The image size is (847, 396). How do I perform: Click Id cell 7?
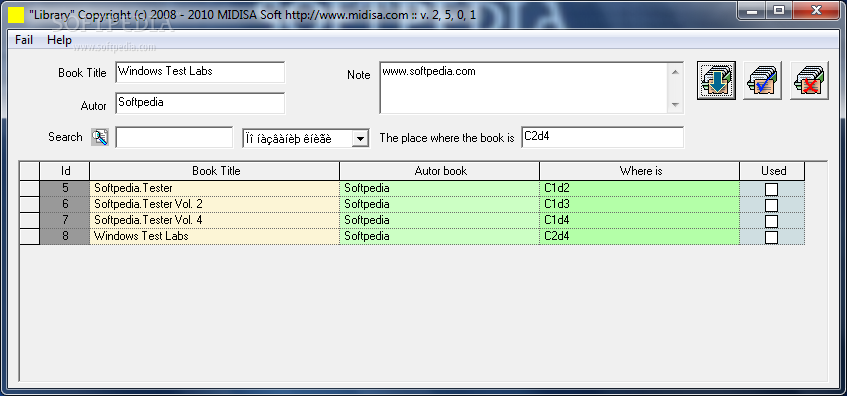[65, 220]
